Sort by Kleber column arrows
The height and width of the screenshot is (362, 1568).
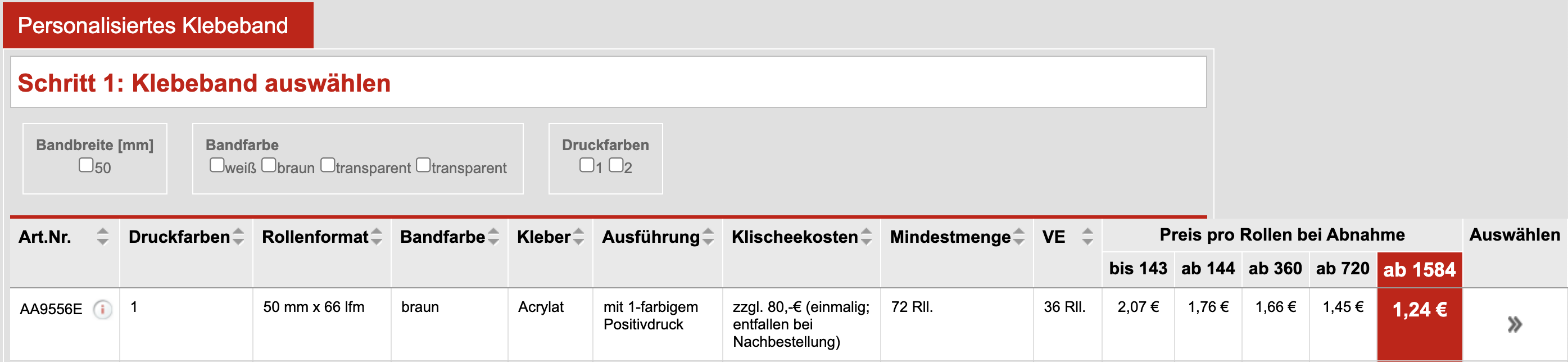pyautogui.click(x=578, y=237)
